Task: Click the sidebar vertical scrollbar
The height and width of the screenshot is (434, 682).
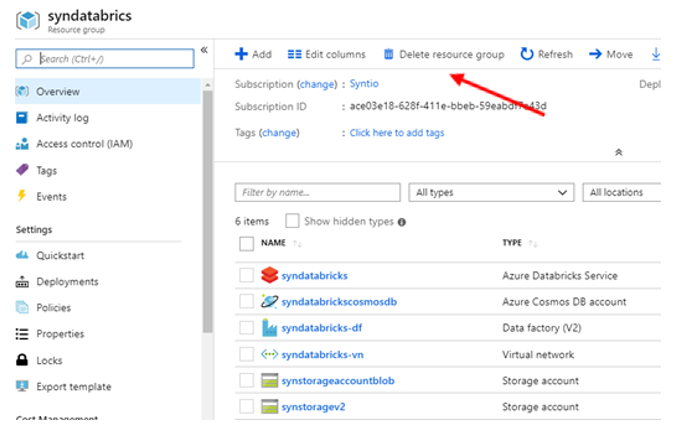Action: 207,212
